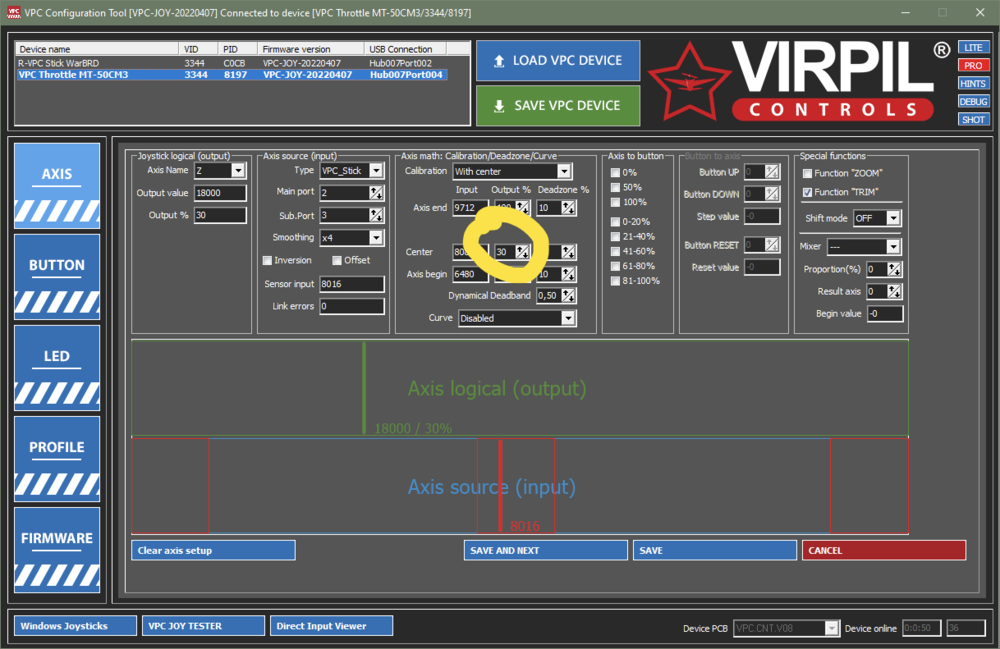This screenshot has width=1000, height=649.
Task: Click SAVE VPC DEVICE
Action: (558, 106)
